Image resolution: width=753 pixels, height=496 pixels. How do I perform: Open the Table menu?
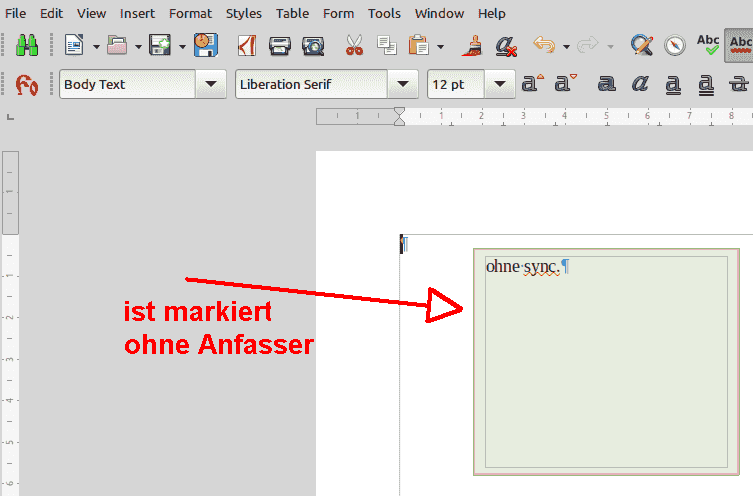point(292,13)
